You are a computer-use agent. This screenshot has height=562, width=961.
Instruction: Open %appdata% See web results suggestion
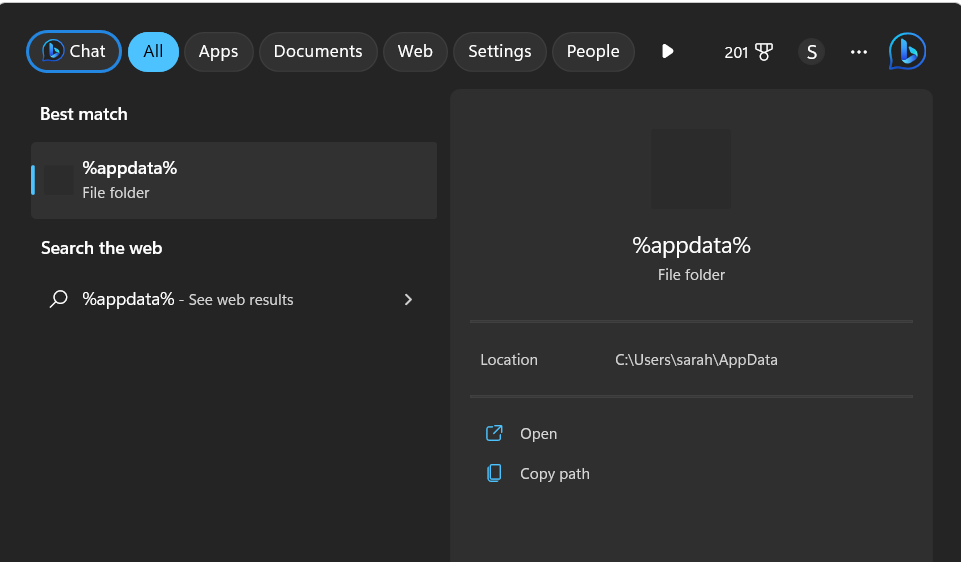pyautogui.click(x=234, y=300)
